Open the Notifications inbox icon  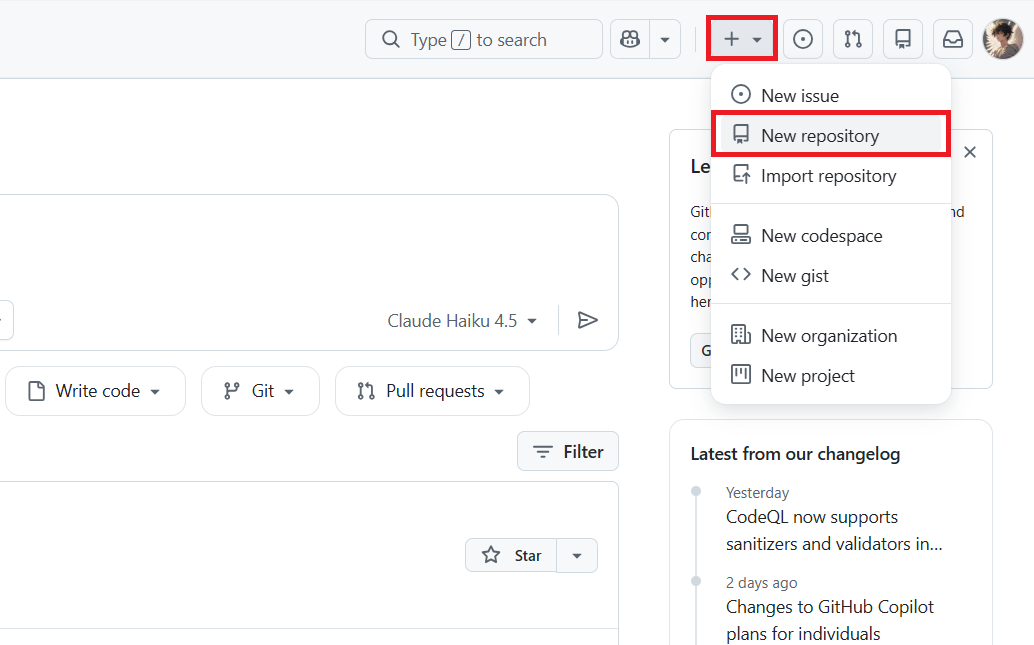[953, 40]
